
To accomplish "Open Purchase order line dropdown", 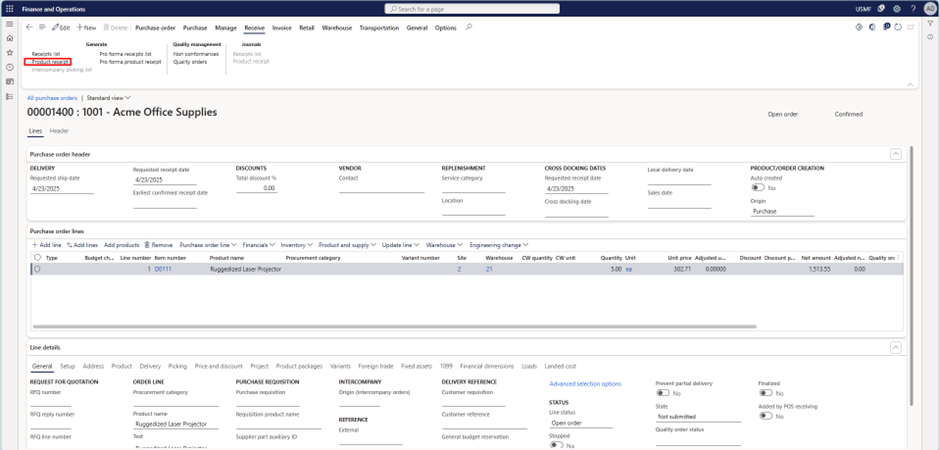I will click(x=208, y=245).
